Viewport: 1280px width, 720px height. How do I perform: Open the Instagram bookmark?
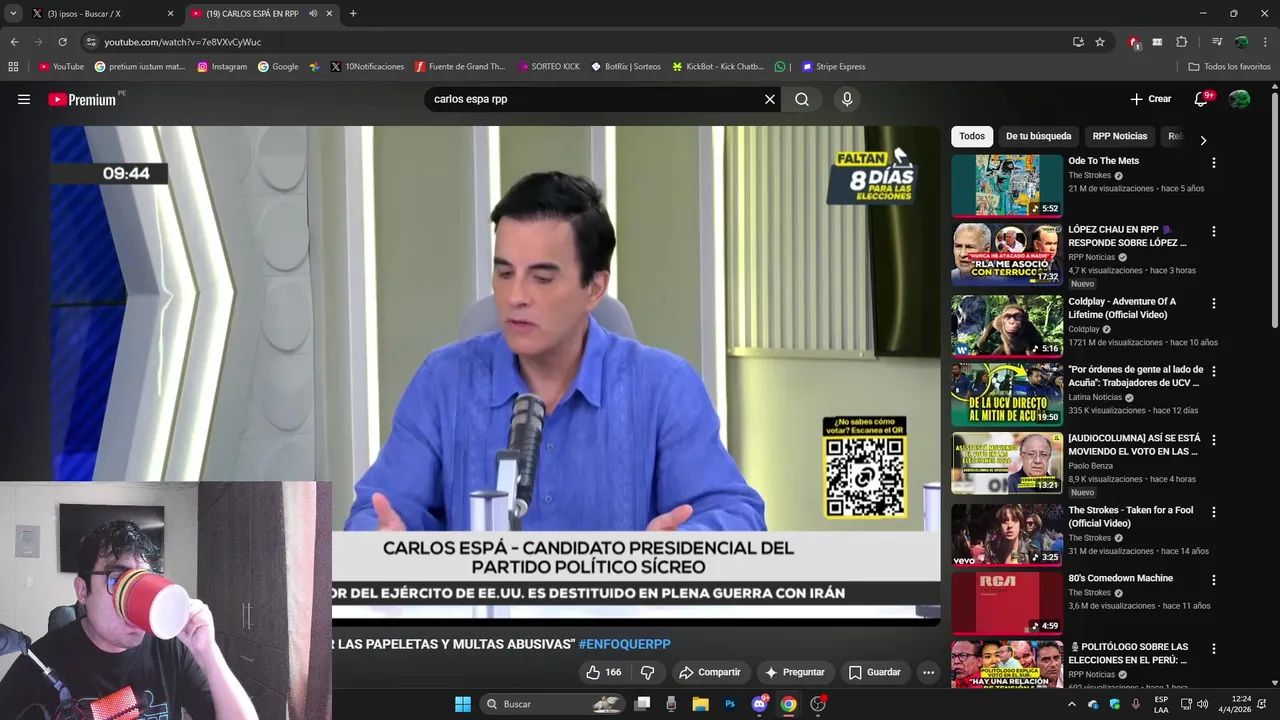[222, 67]
